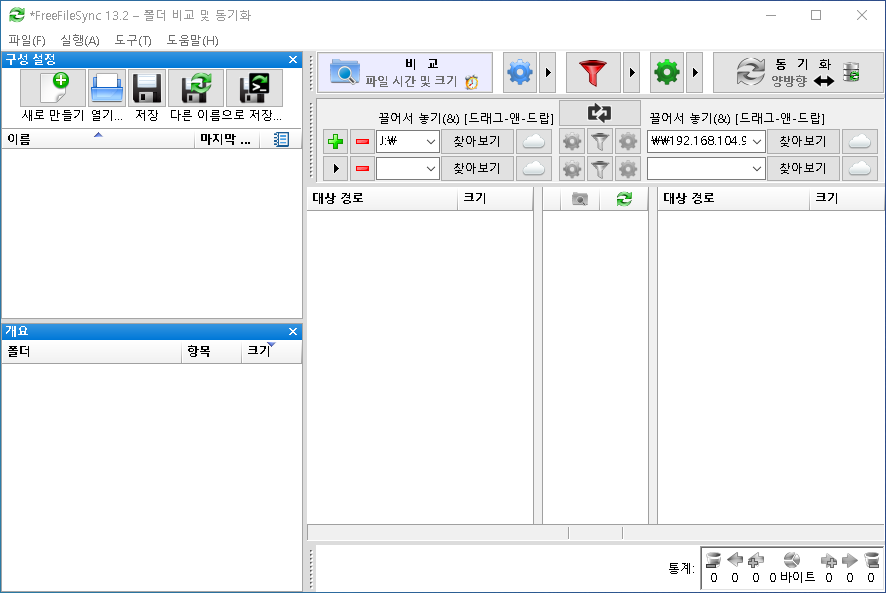The height and width of the screenshot is (593, 886).
Task: Browse right folder 찾아보기 for network path row
Action: point(803,141)
